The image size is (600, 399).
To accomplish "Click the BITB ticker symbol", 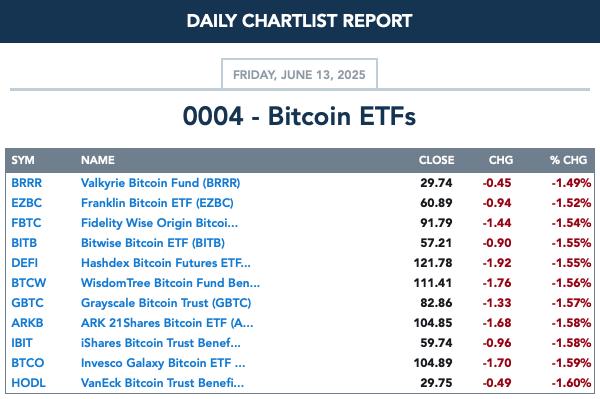I will pyautogui.click(x=24, y=243).
